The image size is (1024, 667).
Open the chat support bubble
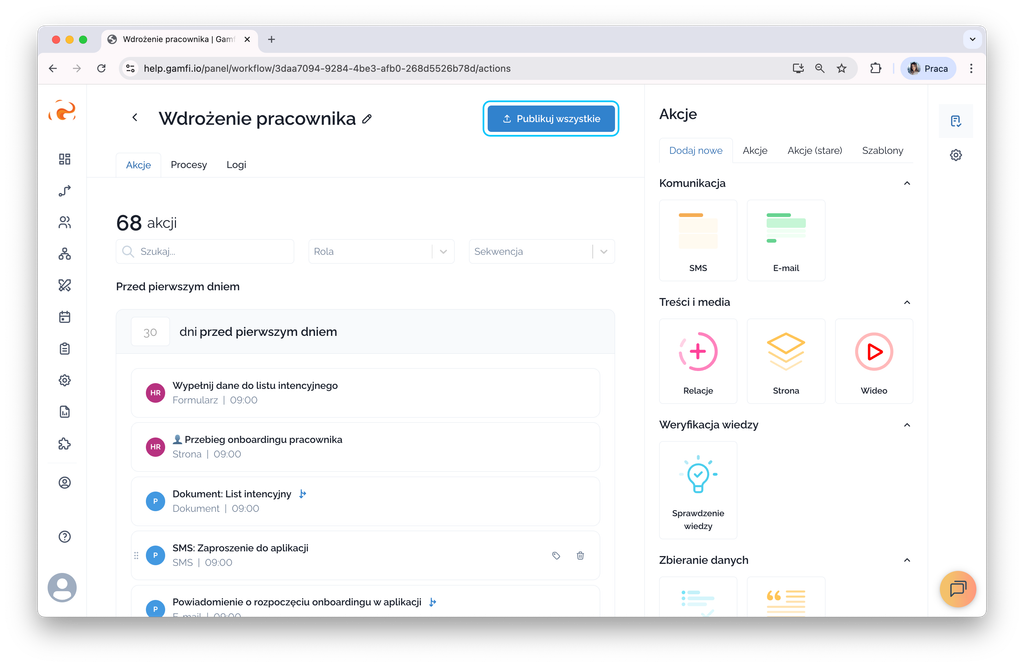(957, 588)
